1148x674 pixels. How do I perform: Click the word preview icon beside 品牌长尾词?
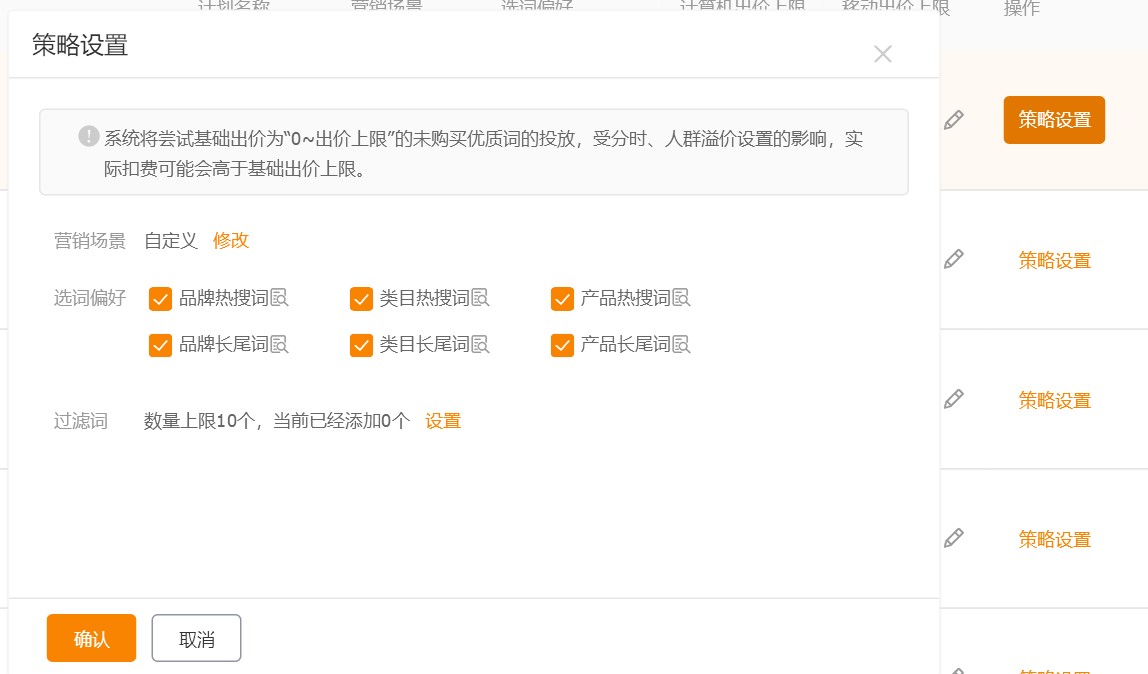coord(280,344)
